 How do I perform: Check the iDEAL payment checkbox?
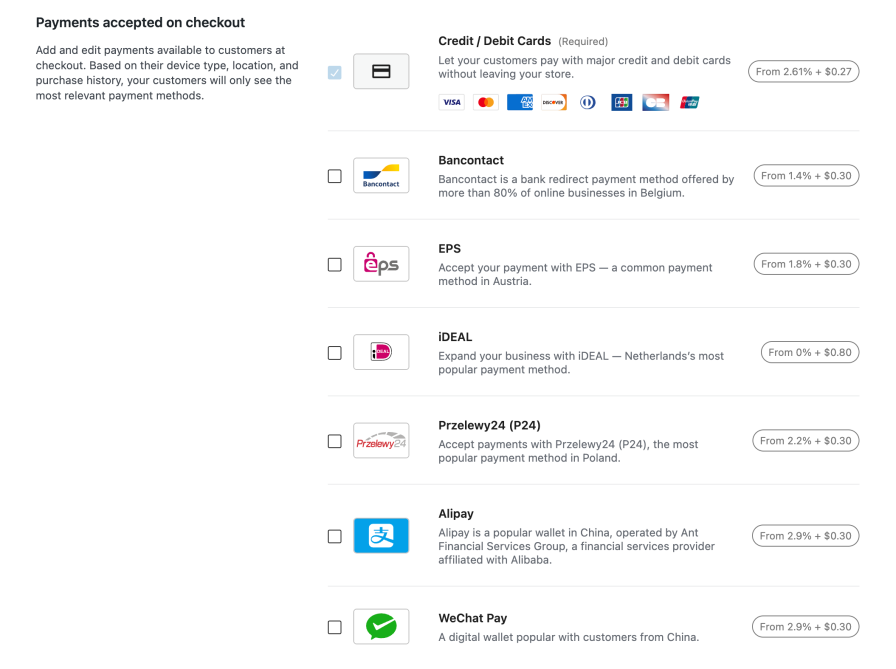335,352
